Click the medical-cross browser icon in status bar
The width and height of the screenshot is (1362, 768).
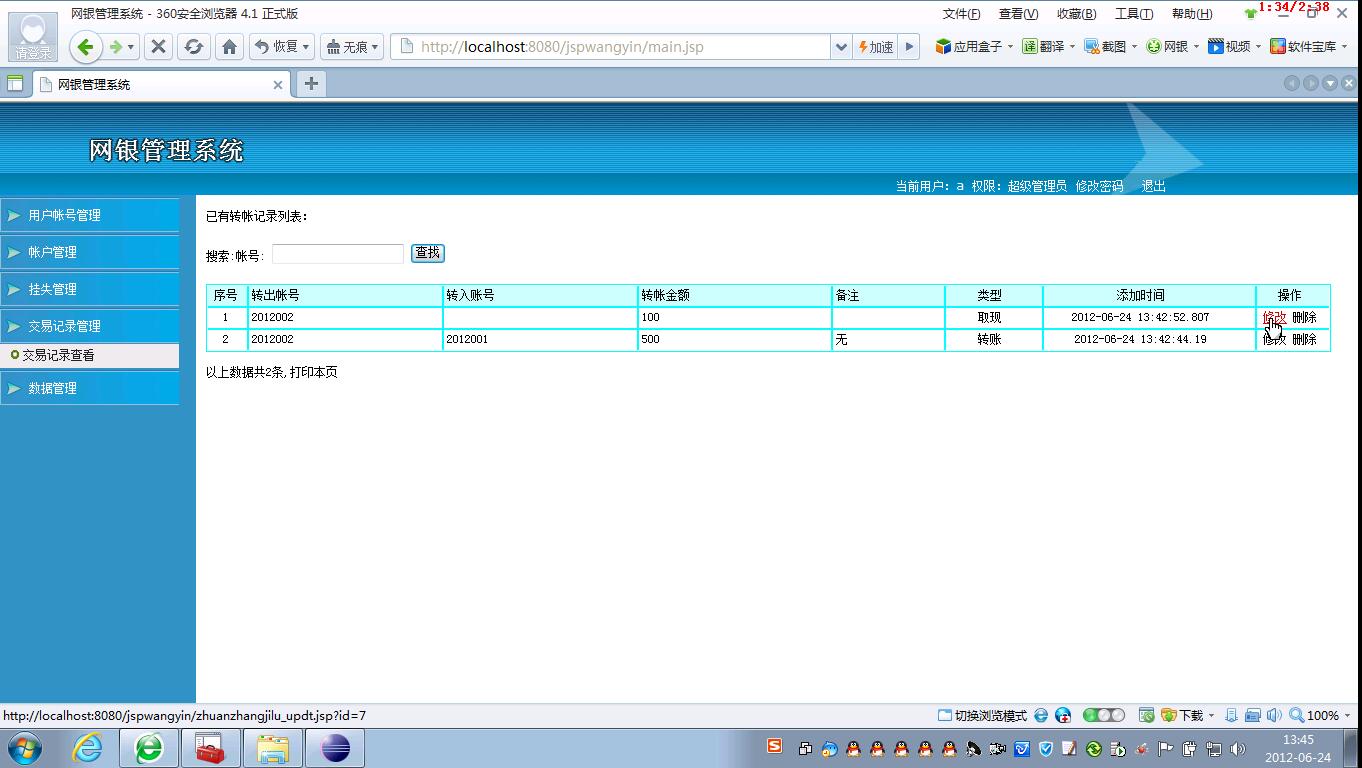[1063, 715]
